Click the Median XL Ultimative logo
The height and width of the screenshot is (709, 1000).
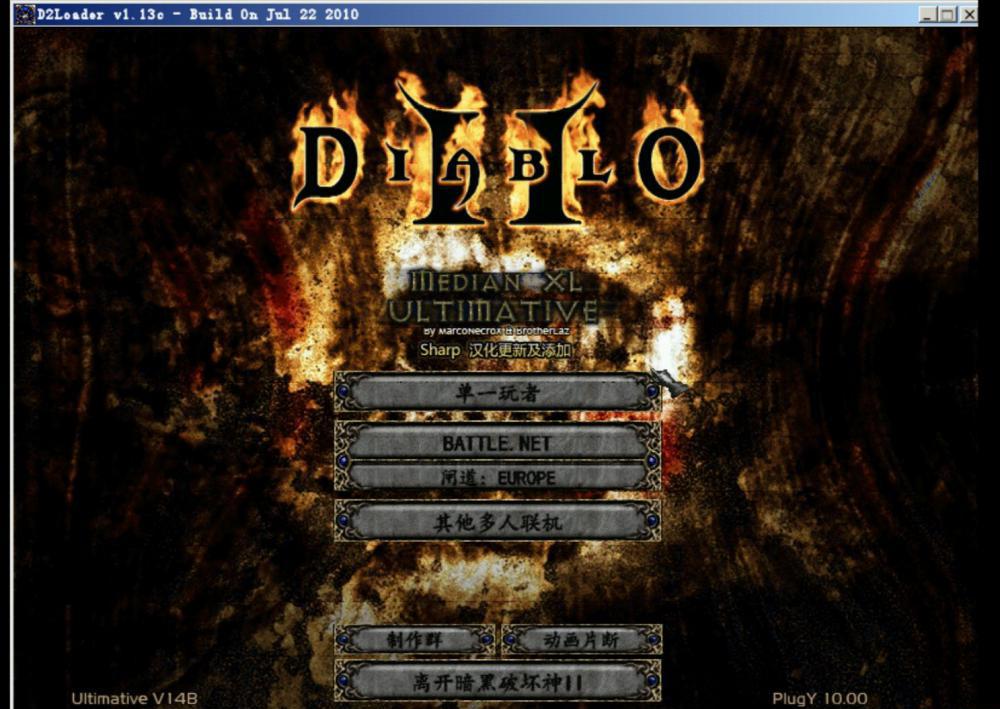494,298
